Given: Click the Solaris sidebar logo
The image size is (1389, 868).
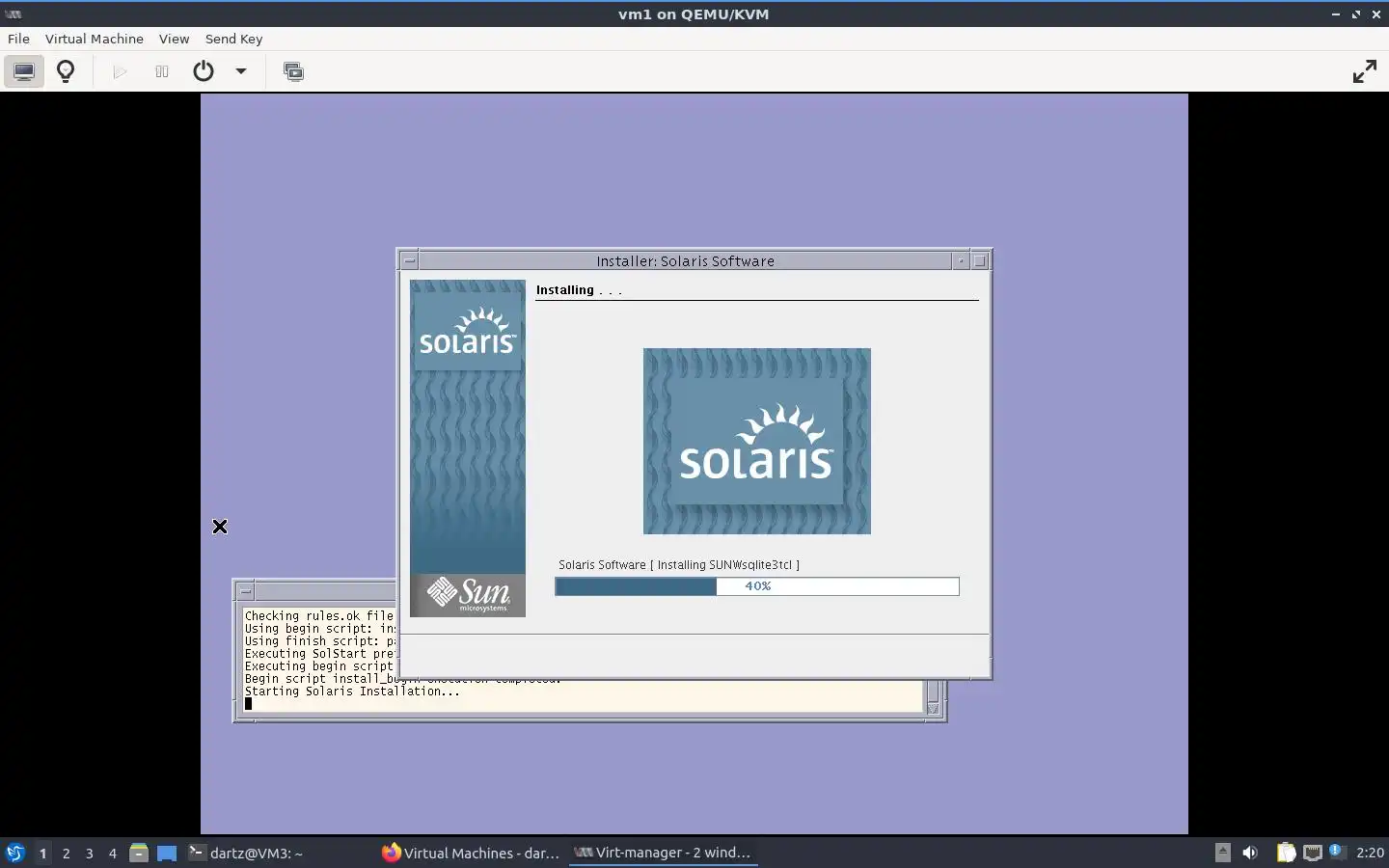Looking at the screenshot, I should pyautogui.click(x=468, y=333).
